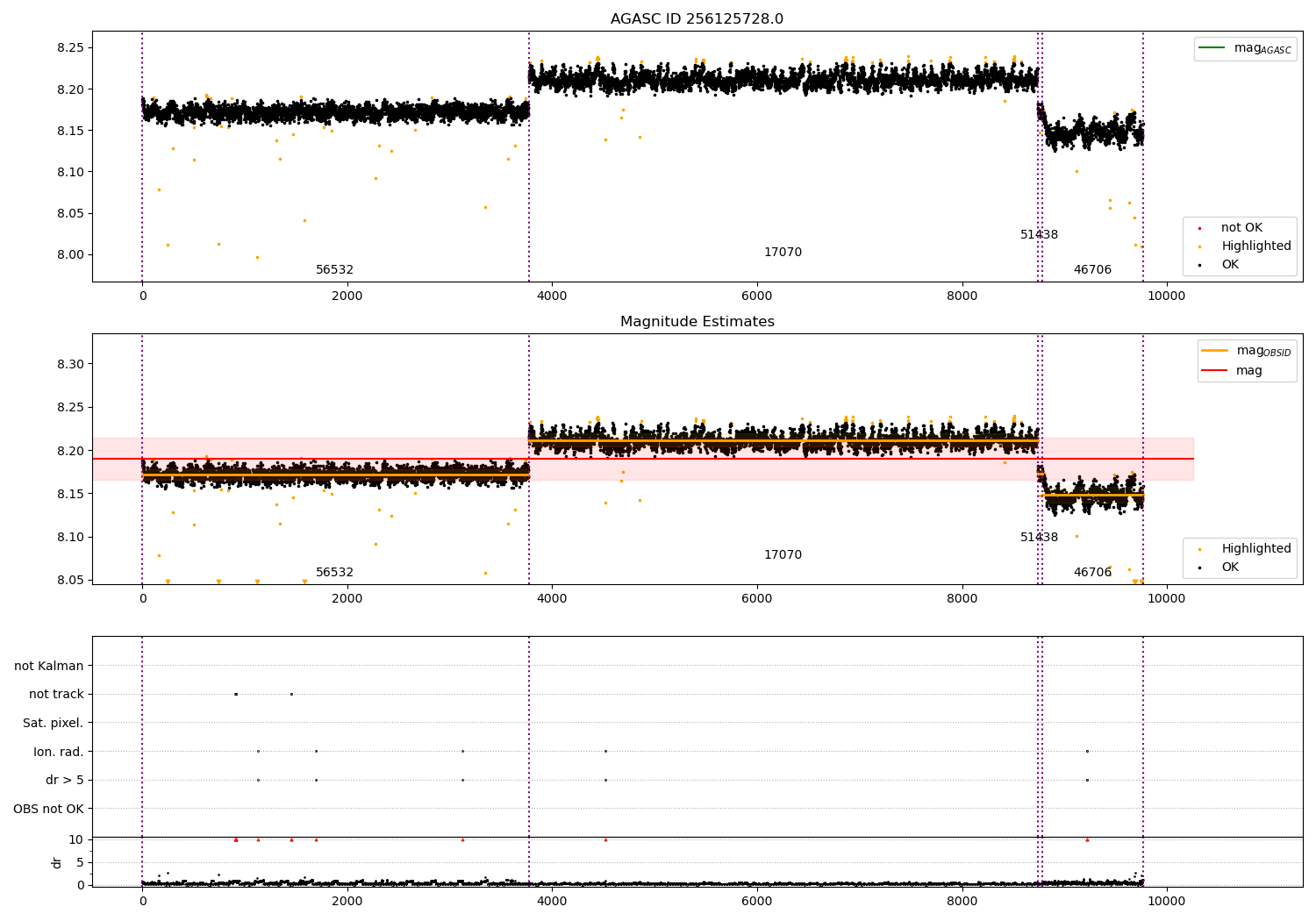
Task: Click the dr axis tick label 5
Action: point(80,863)
